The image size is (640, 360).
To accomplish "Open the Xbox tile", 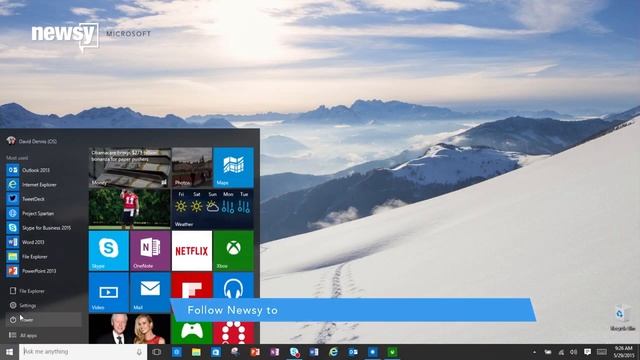I will [233, 251].
